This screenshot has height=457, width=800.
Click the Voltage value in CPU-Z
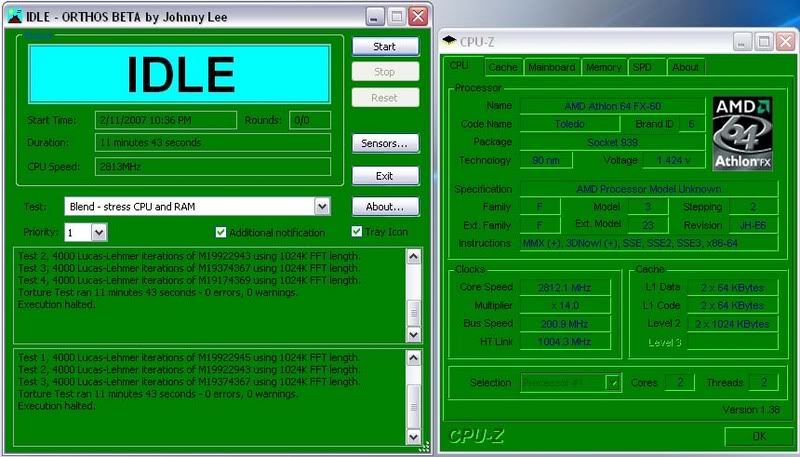point(673,161)
